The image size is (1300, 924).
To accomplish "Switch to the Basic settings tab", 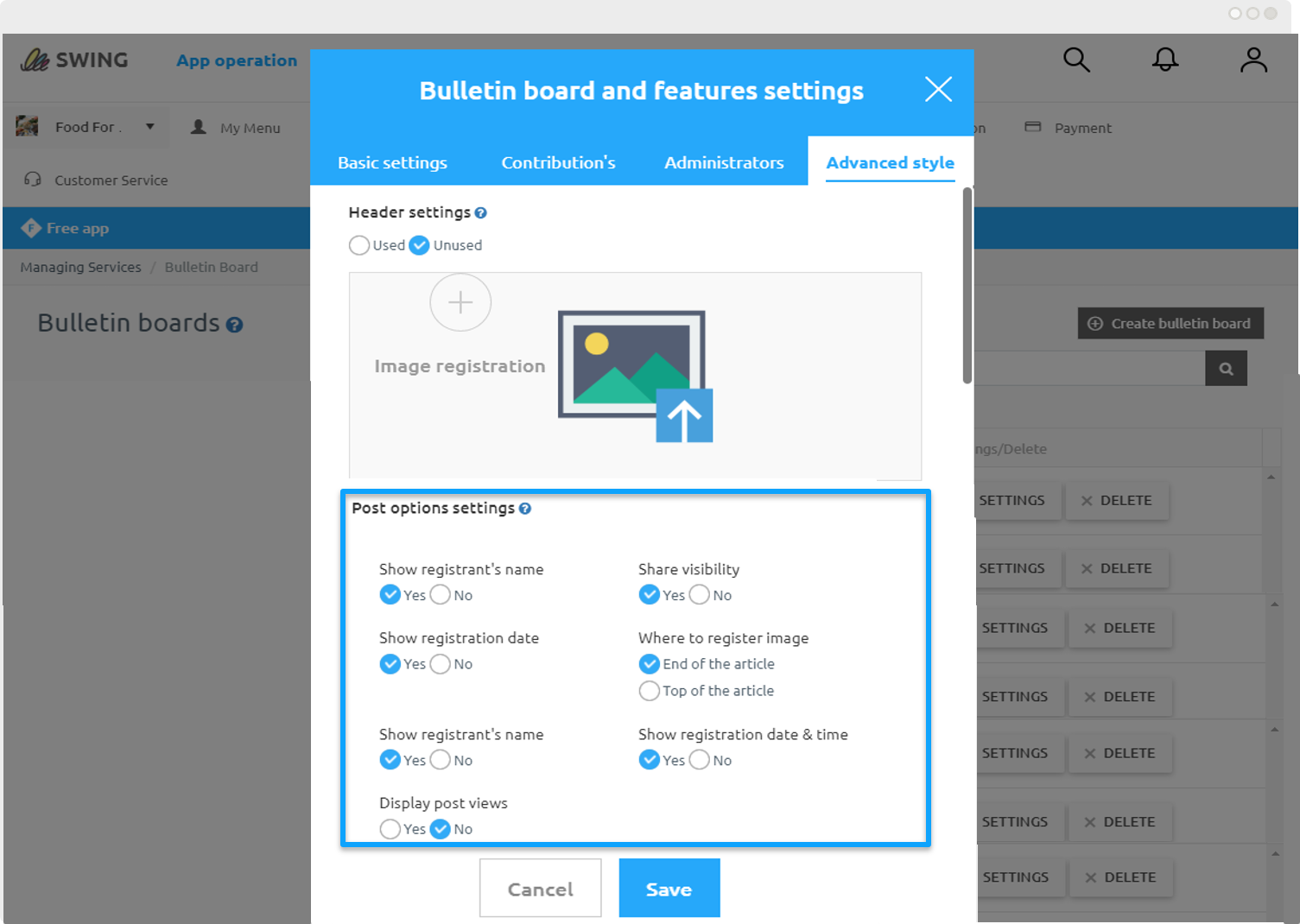I will (x=392, y=162).
